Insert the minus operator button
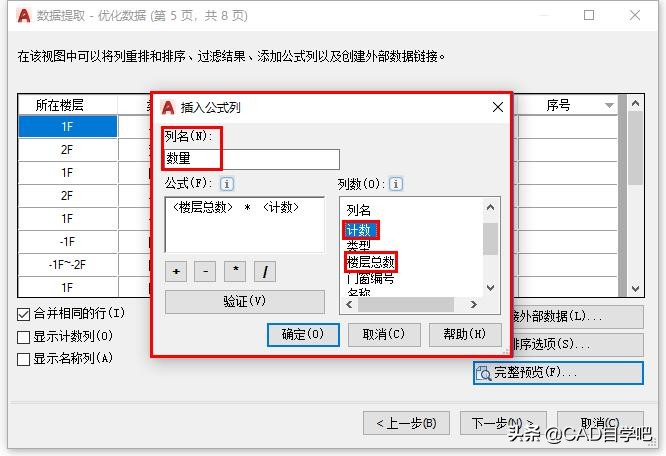This screenshot has width=666, height=456. pos(205,271)
